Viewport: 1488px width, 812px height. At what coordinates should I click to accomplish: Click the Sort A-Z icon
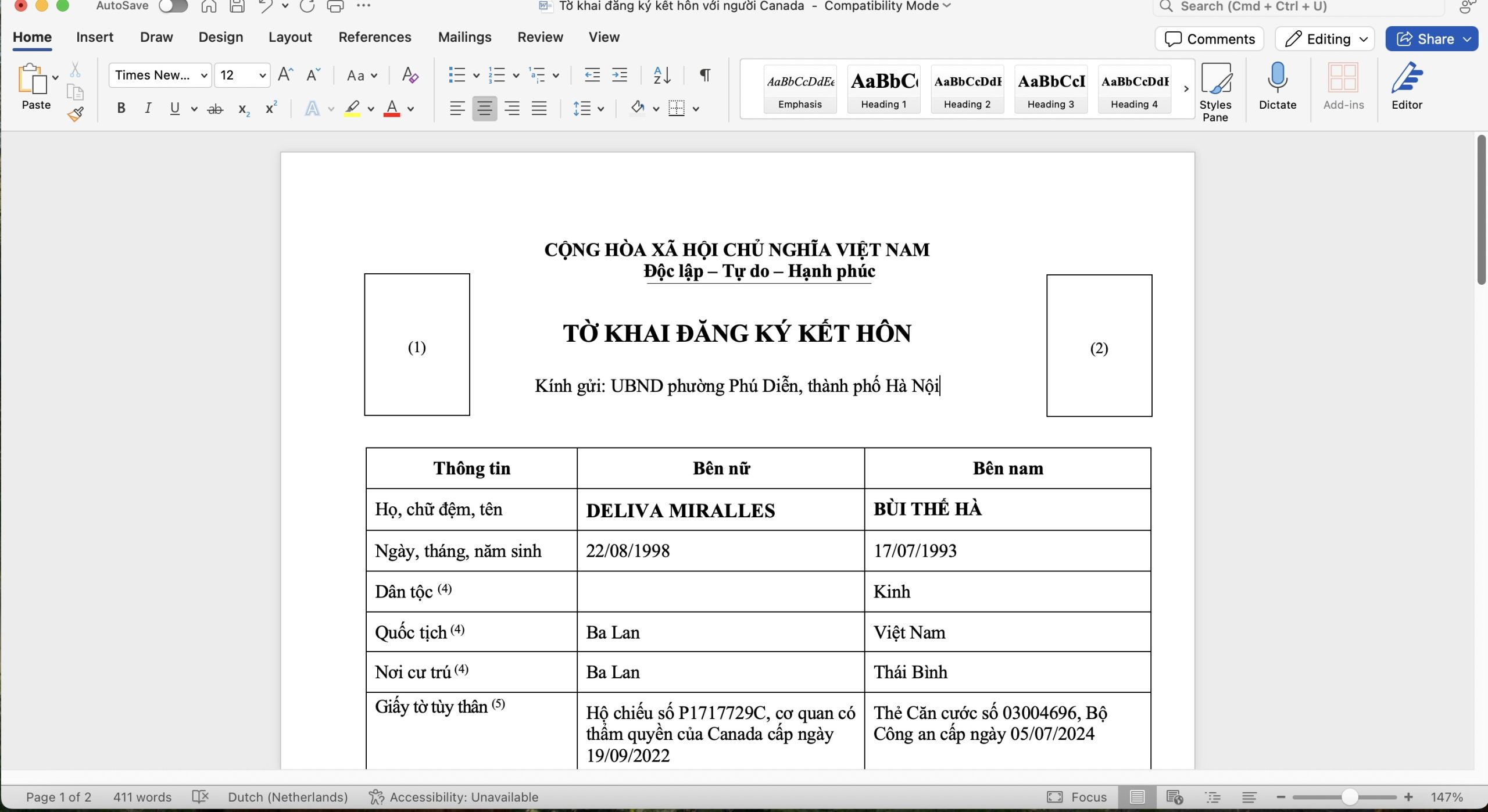[x=661, y=75]
